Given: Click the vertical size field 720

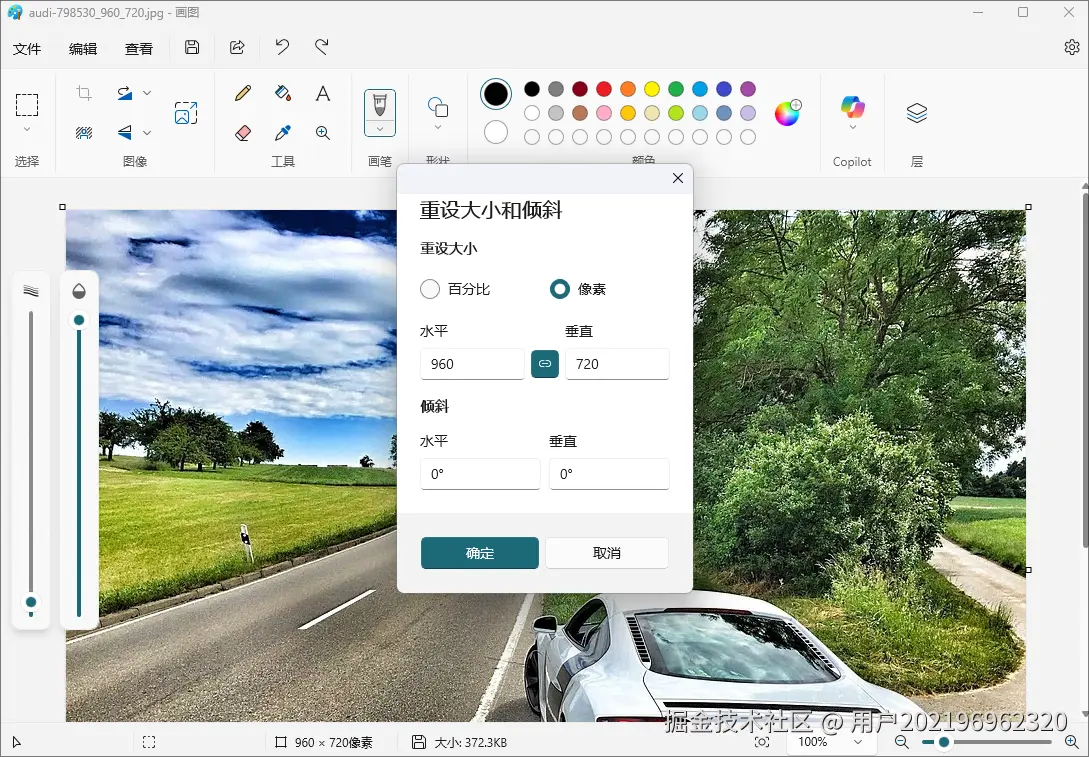Looking at the screenshot, I should coord(617,364).
